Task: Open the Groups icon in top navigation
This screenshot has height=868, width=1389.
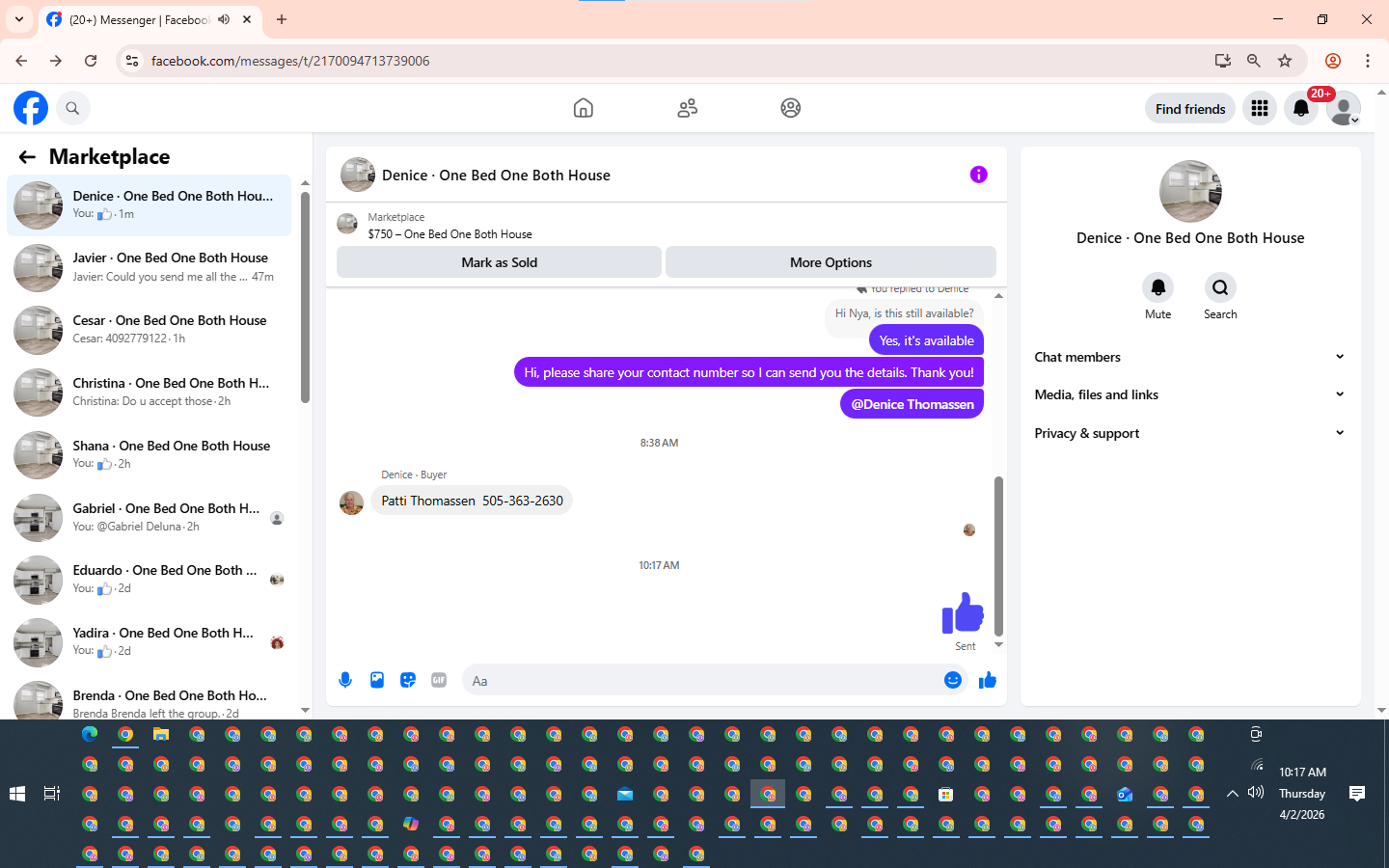Action: pyautogui.click(x=791, y=108)
